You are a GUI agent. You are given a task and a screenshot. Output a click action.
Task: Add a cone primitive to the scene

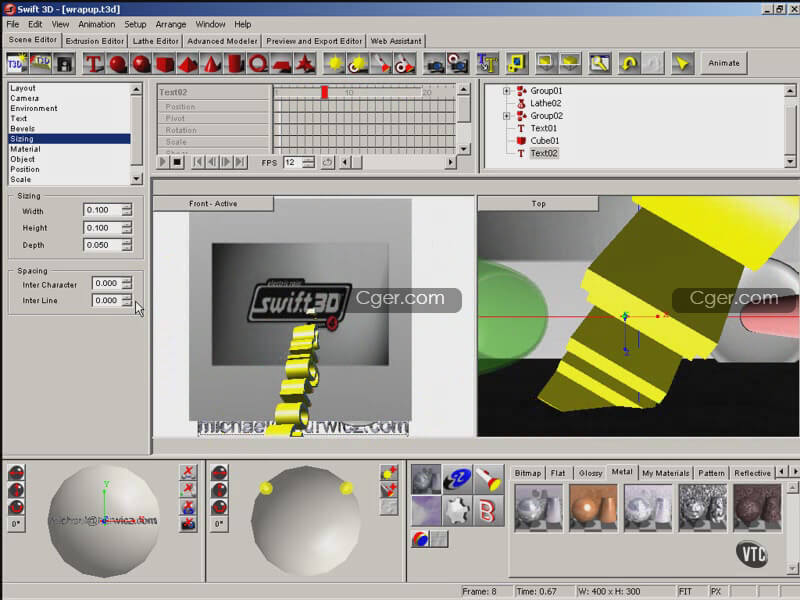click(211, 63)
